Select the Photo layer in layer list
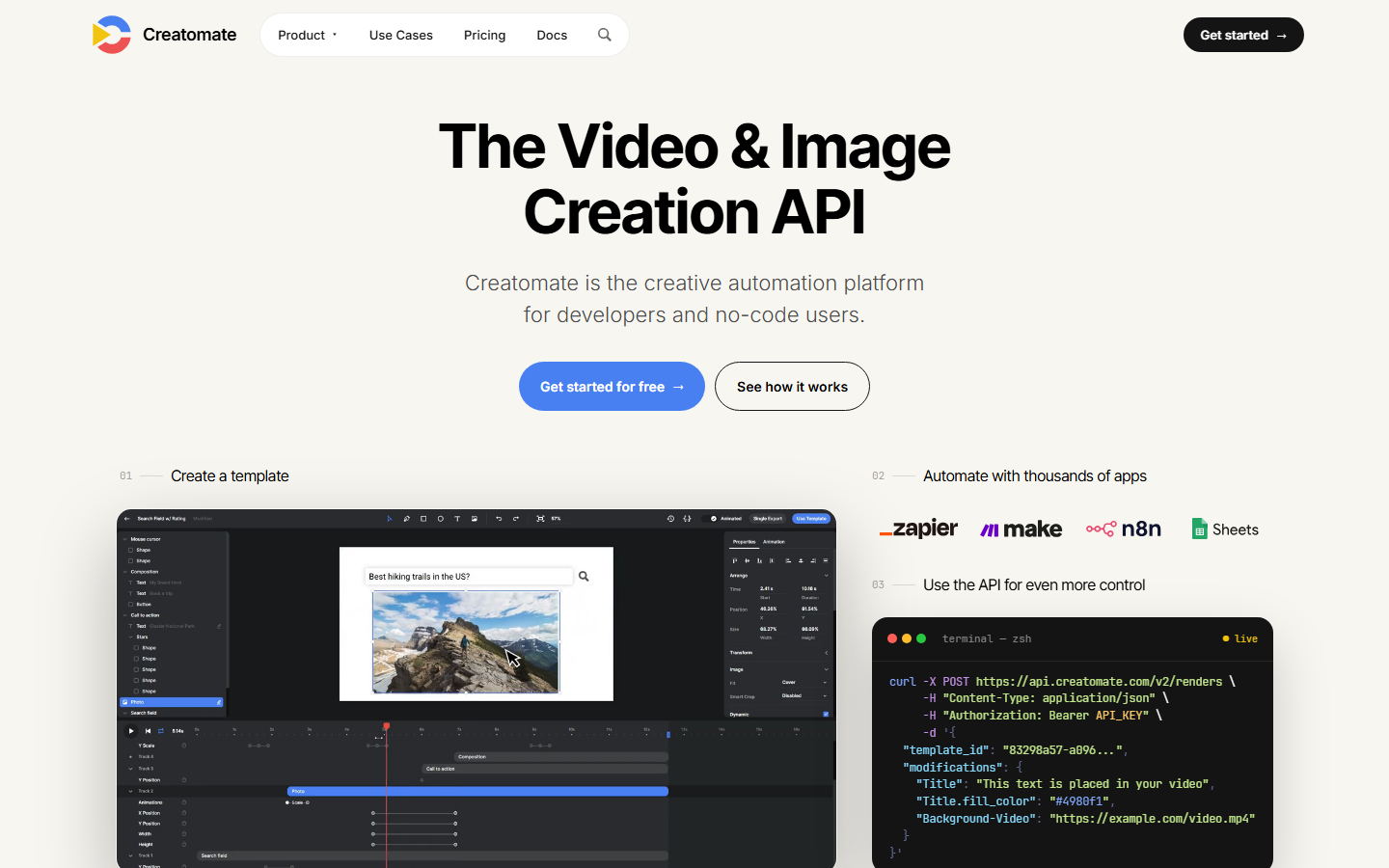This screenshot has width=1389, height=868. [x=172, y=702]
